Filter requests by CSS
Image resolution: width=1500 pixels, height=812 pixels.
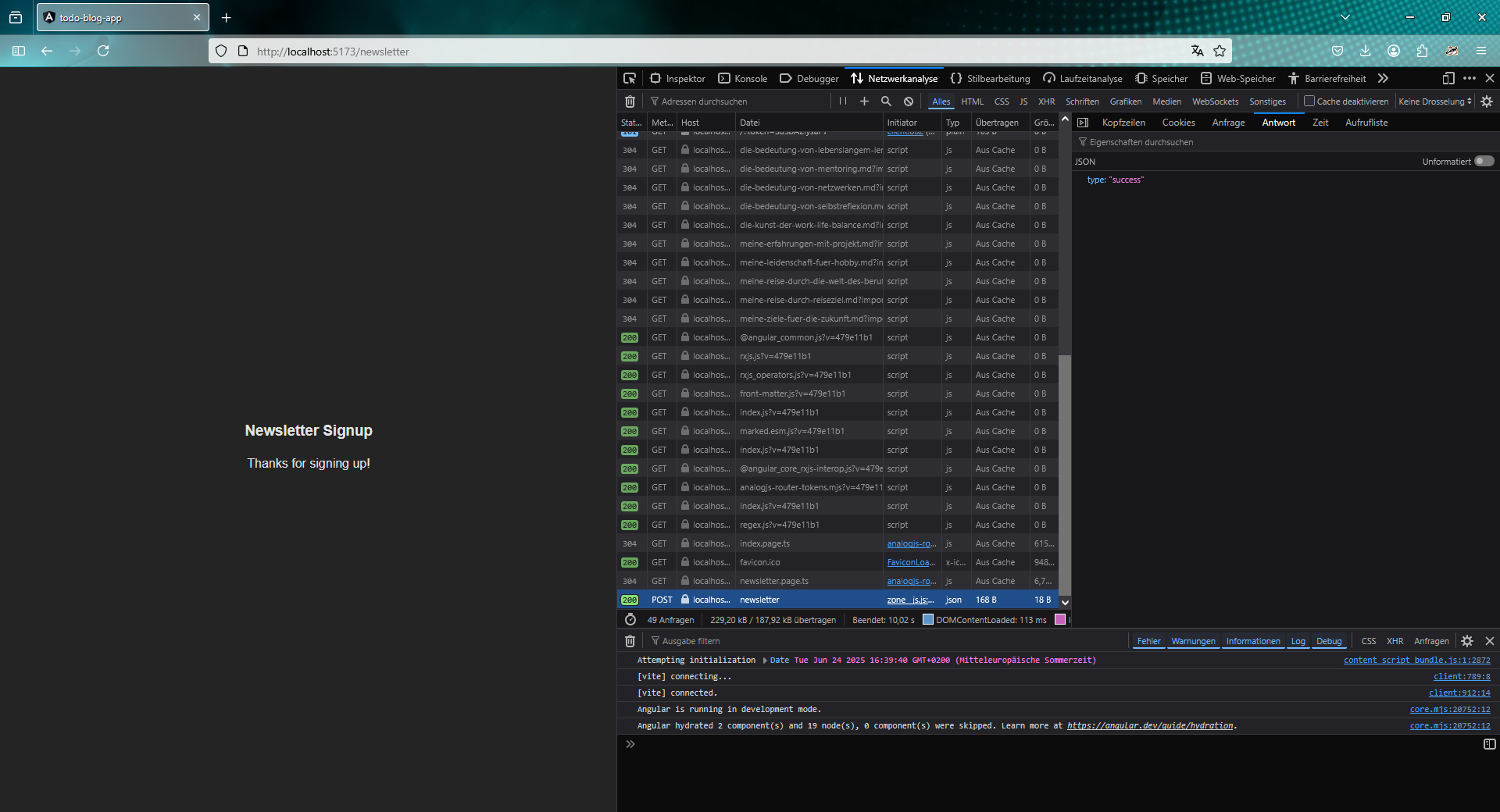click(x=1002, y=101)
